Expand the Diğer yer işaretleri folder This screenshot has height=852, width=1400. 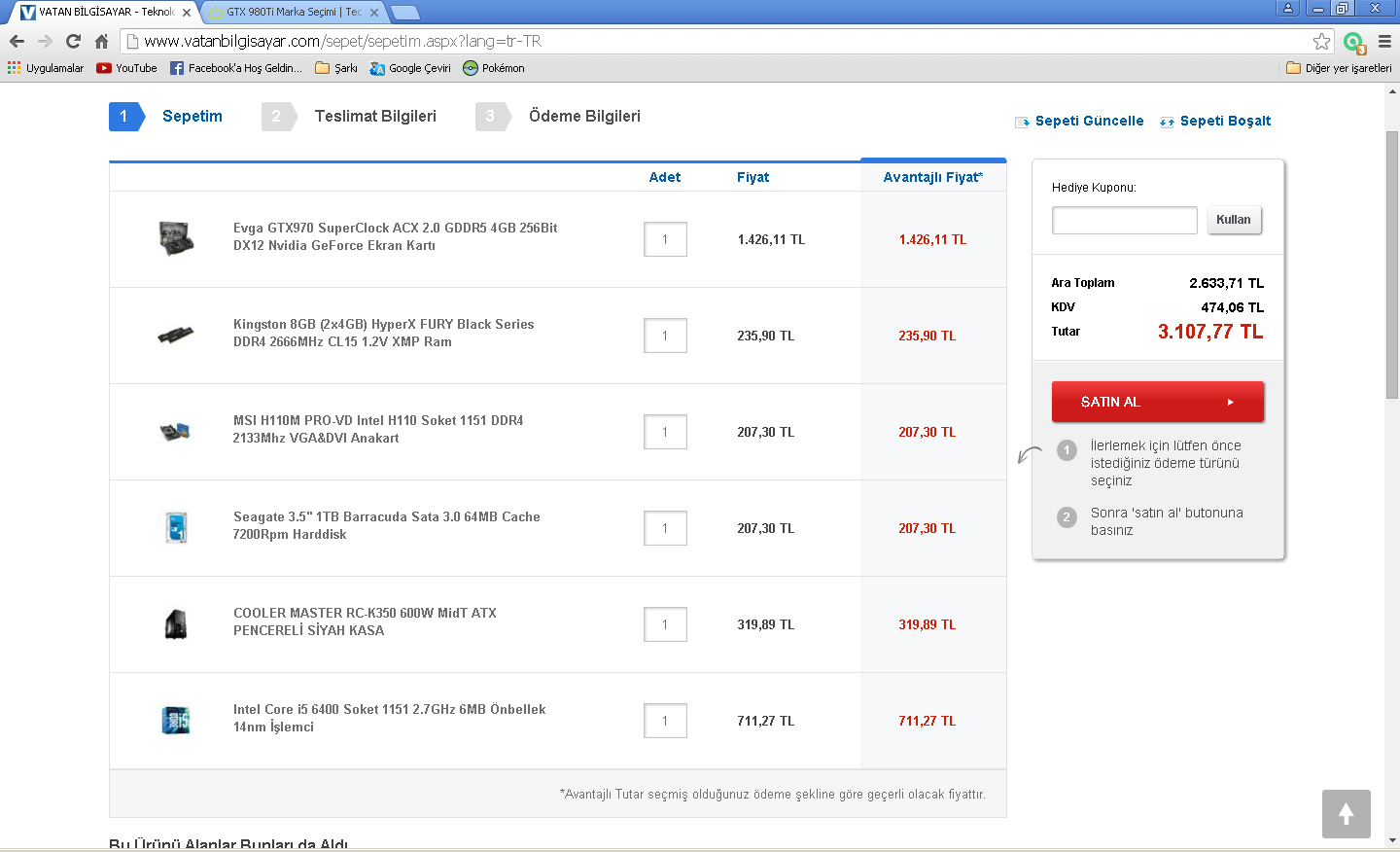tap(1339, 68)
